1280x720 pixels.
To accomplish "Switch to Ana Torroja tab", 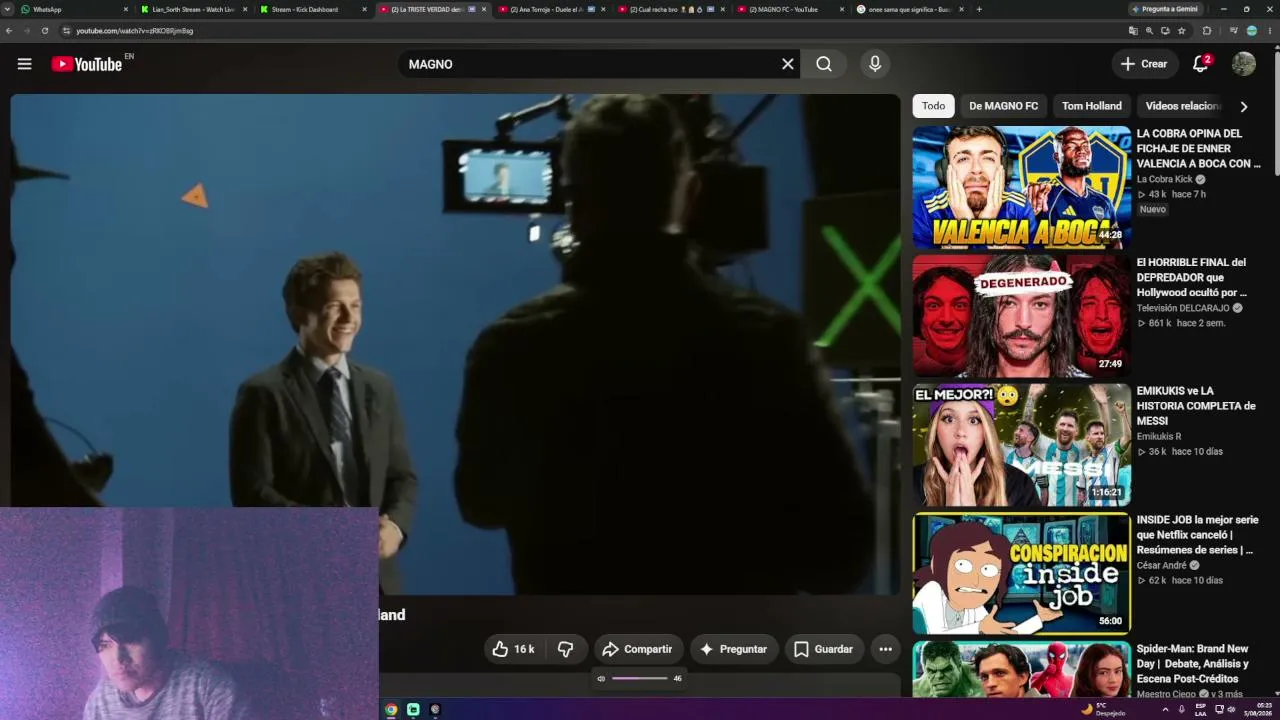I will [553, 9].
